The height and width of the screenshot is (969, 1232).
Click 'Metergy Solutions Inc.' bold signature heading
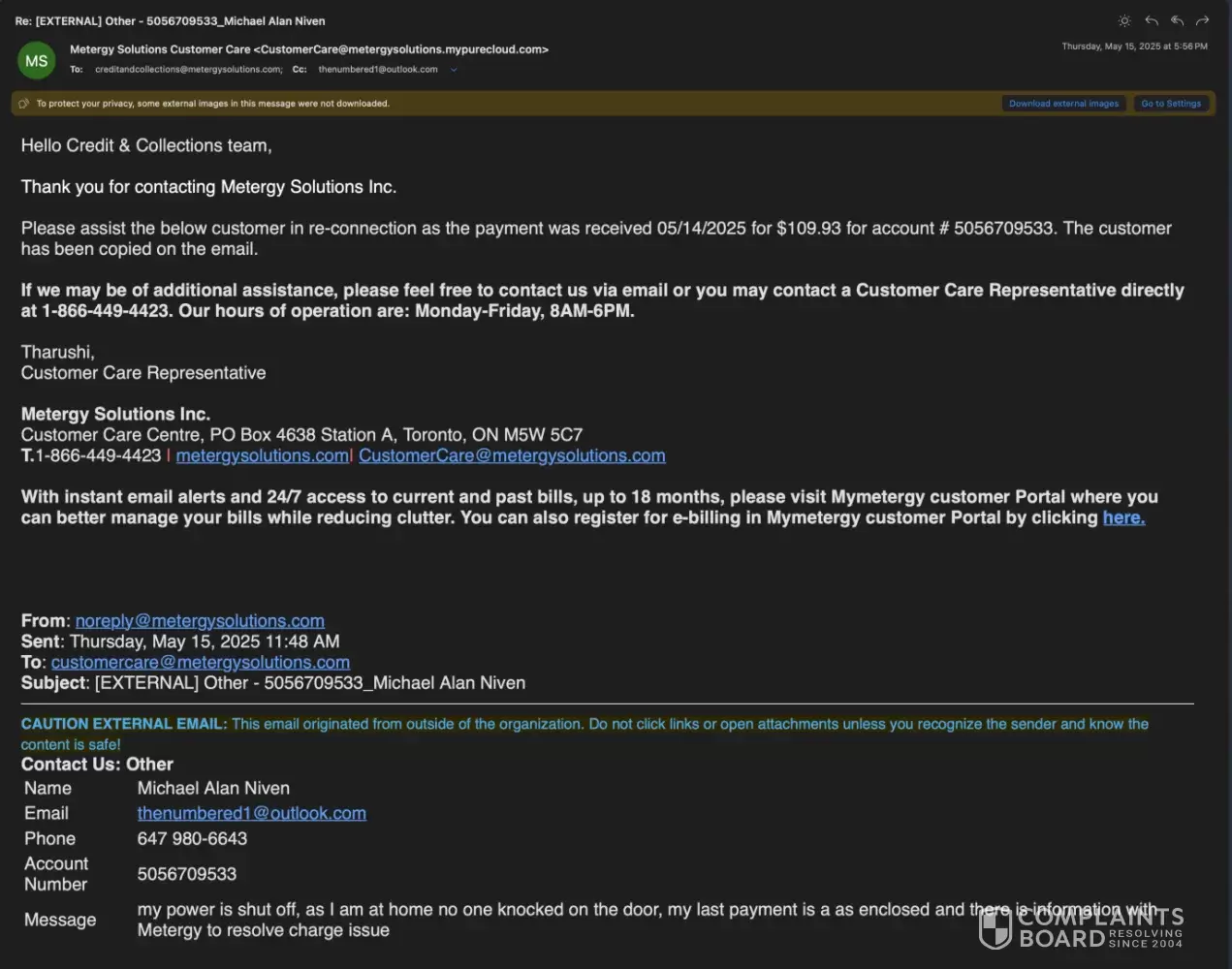(x=115, y=415)
